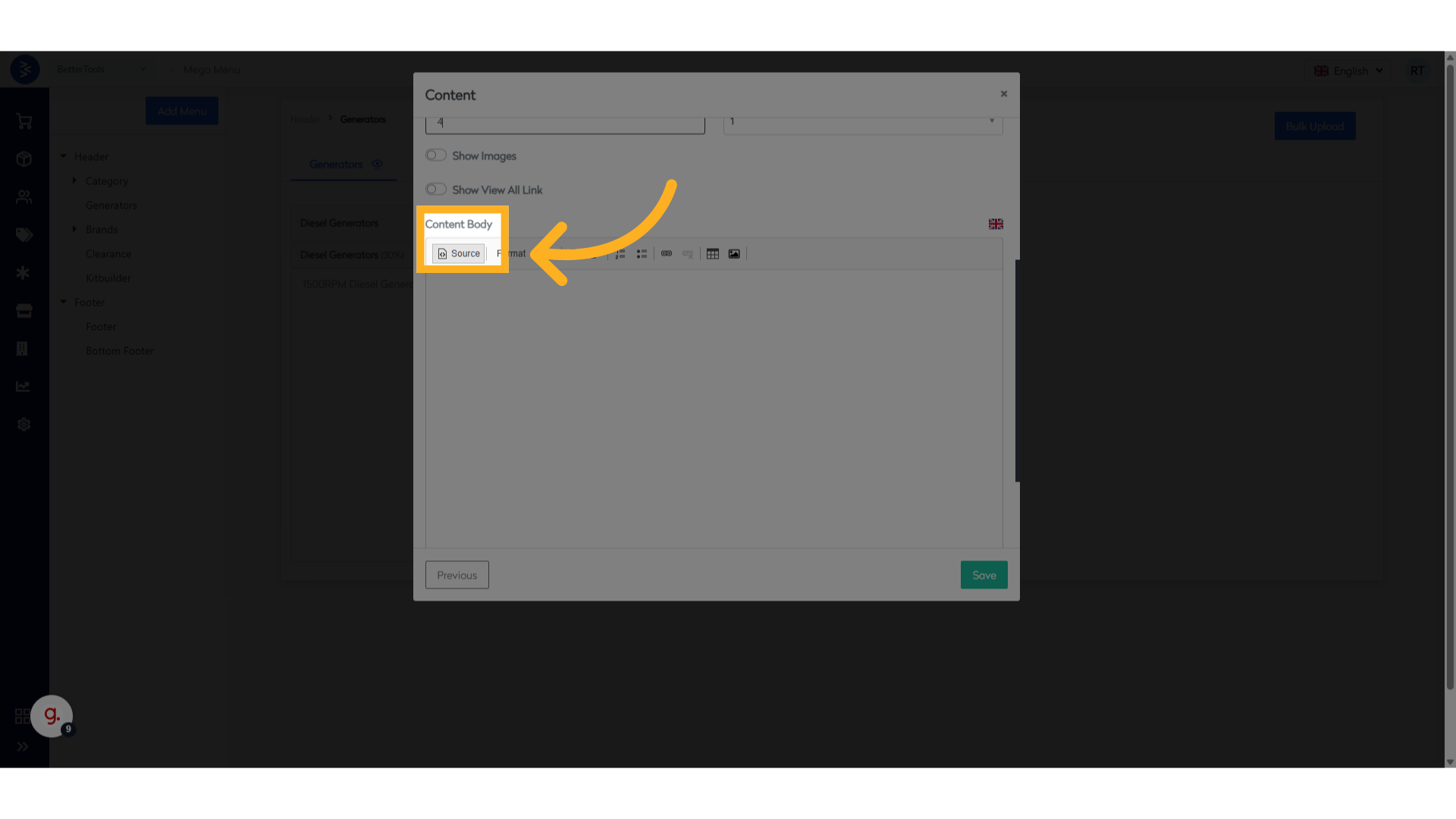Image resolution: width=1456 pixels, height=819 pixels.
Task: Collapse the Header tree node
Action: (x=64, y=156)
